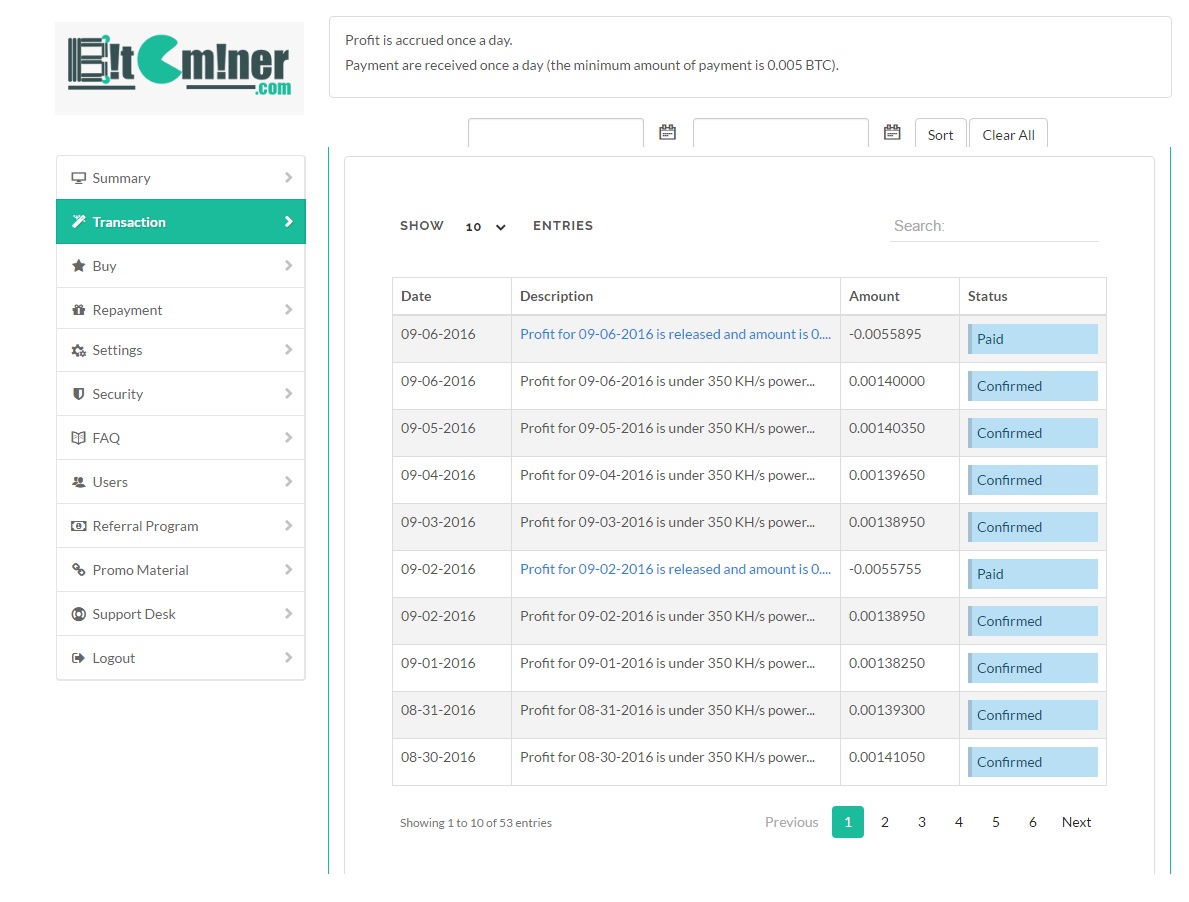This screenshot has height=902, width=1189.
Task: Open the second date field calendar icon
Action: pyautogui.click(x=892, y=132)
